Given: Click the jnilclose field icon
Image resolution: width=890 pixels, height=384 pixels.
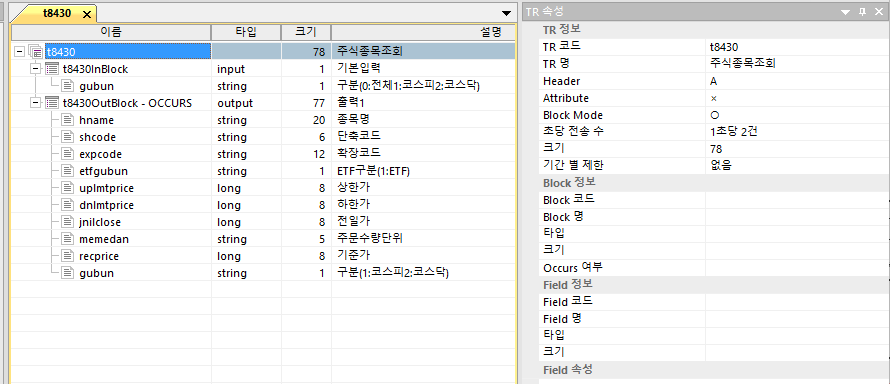Looking at the screenshot, I should 68,222.
